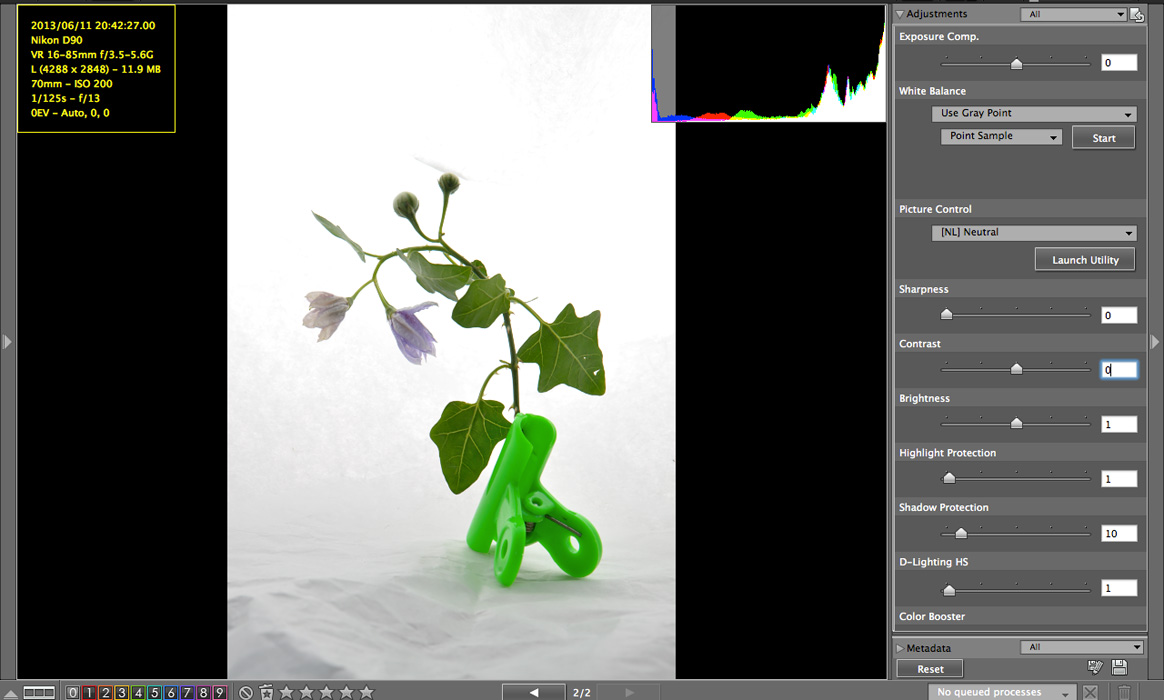
Task: Click the 'Color Booster' section label
Action: pyautogui.click(x=932, y=616)
